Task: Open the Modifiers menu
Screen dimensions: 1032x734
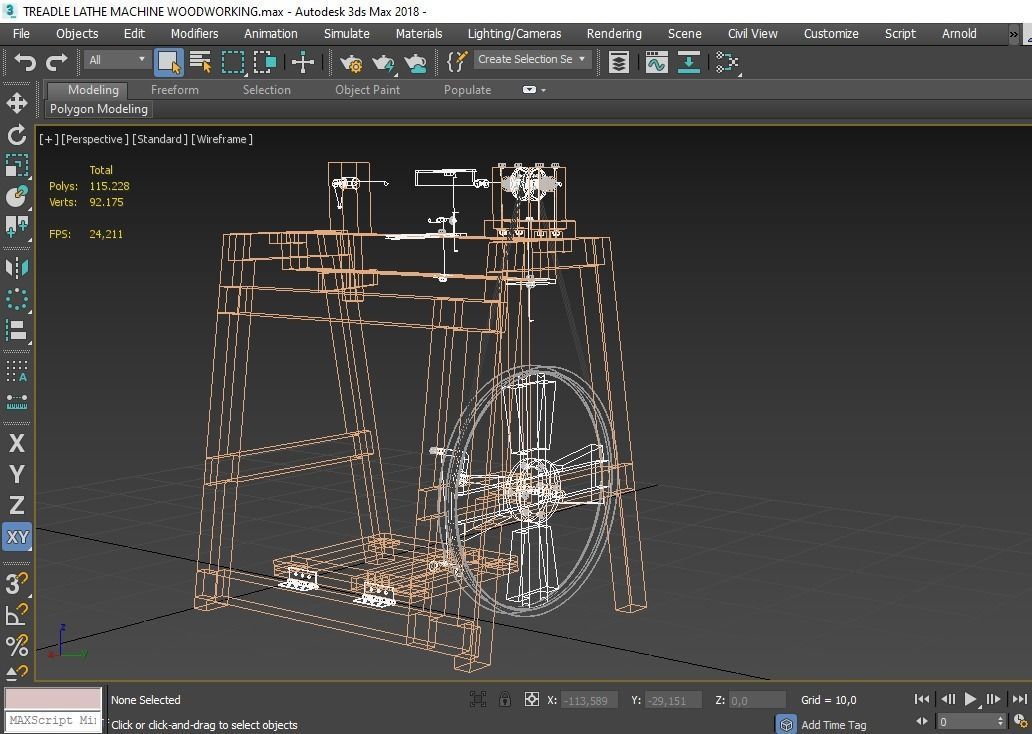Action: pos(194,34)
